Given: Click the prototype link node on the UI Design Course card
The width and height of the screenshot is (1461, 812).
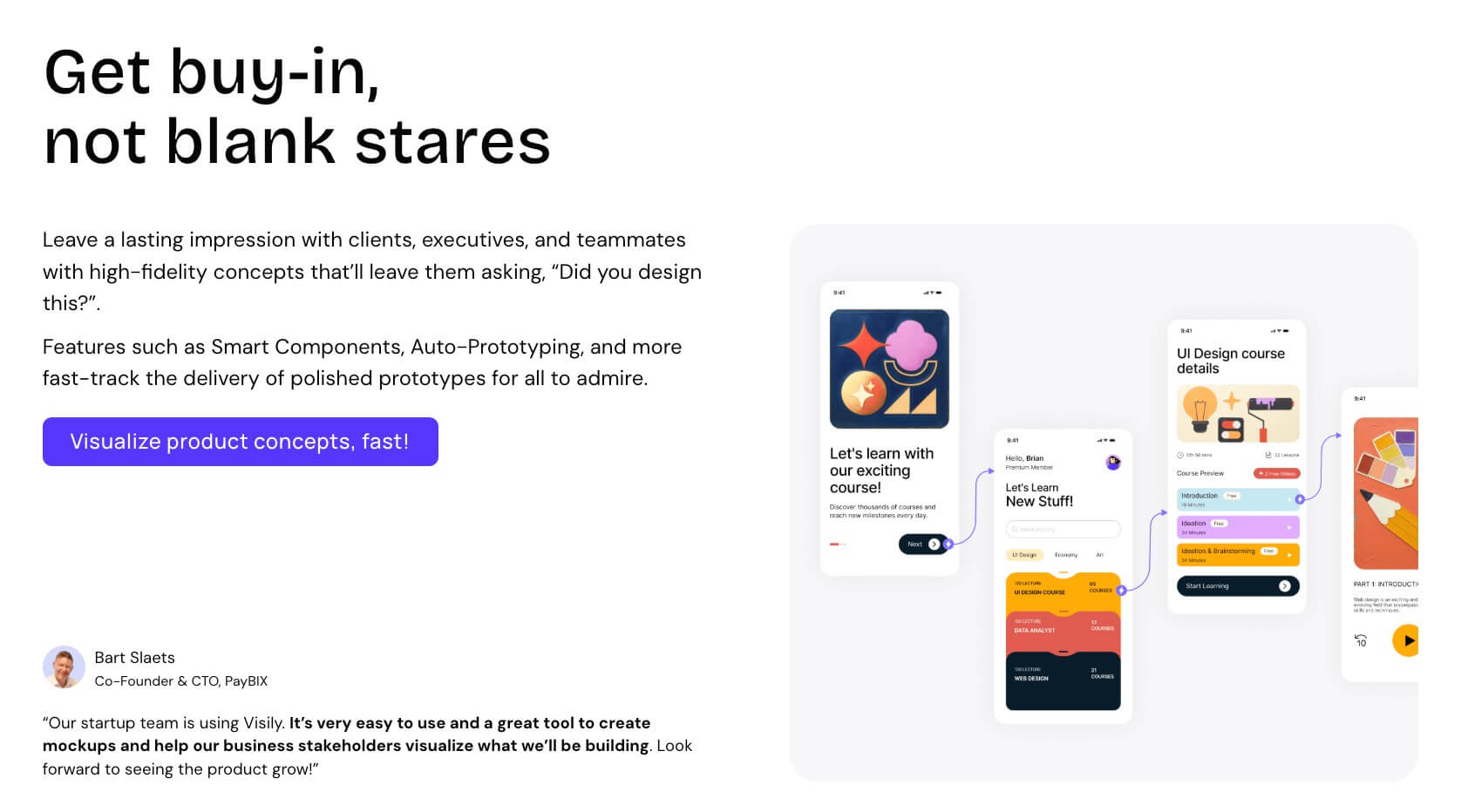Looking at the screenshot, I should coord(1122,591).
